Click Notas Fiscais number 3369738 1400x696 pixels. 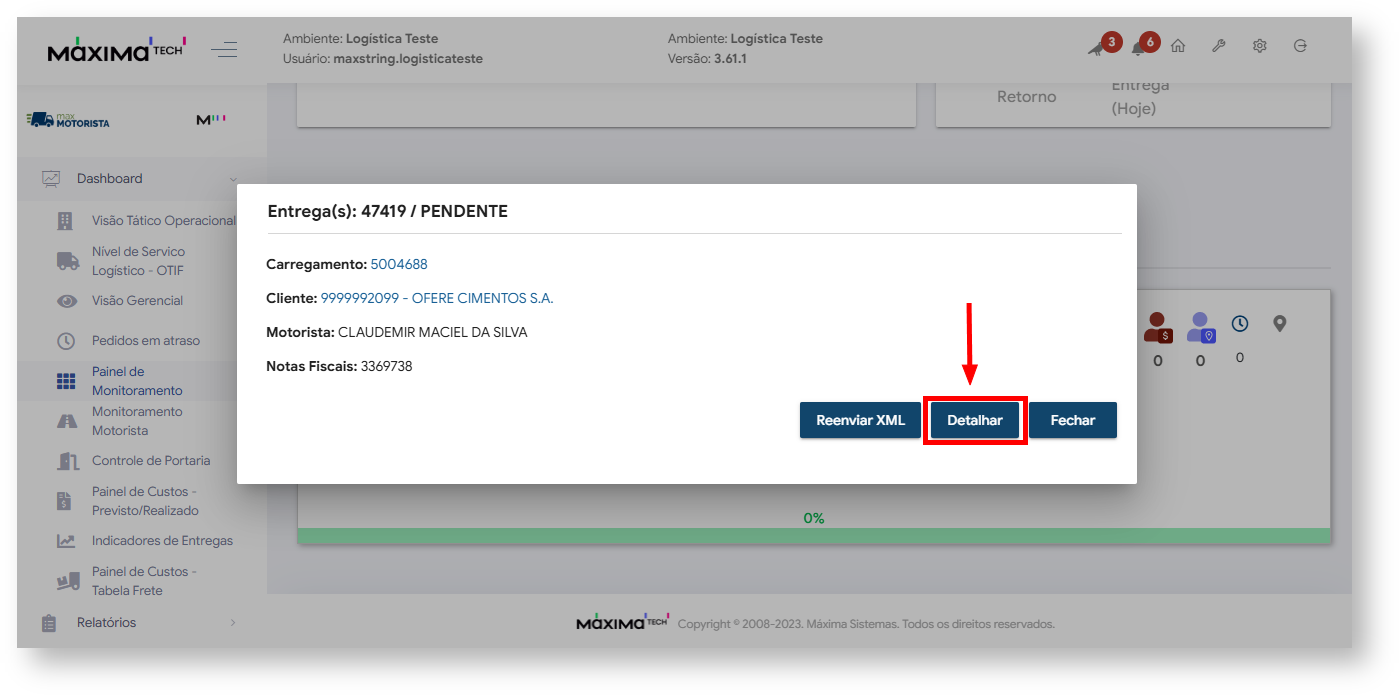(386, 366)
